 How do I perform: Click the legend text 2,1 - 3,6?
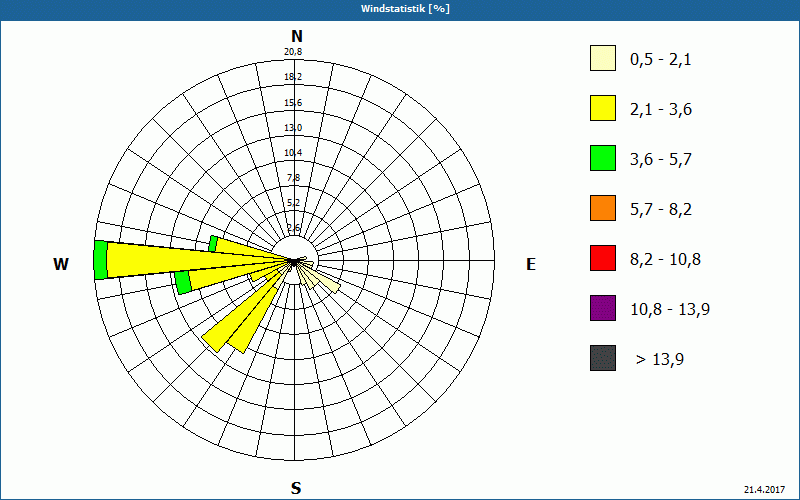click(x=661, y=110)
